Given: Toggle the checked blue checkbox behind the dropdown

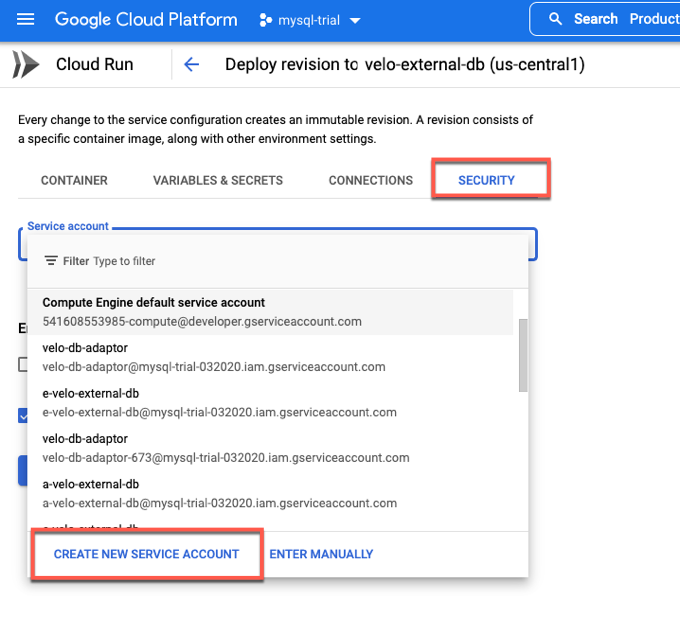Looking at the screenshot, I should (x=23, y=415).
